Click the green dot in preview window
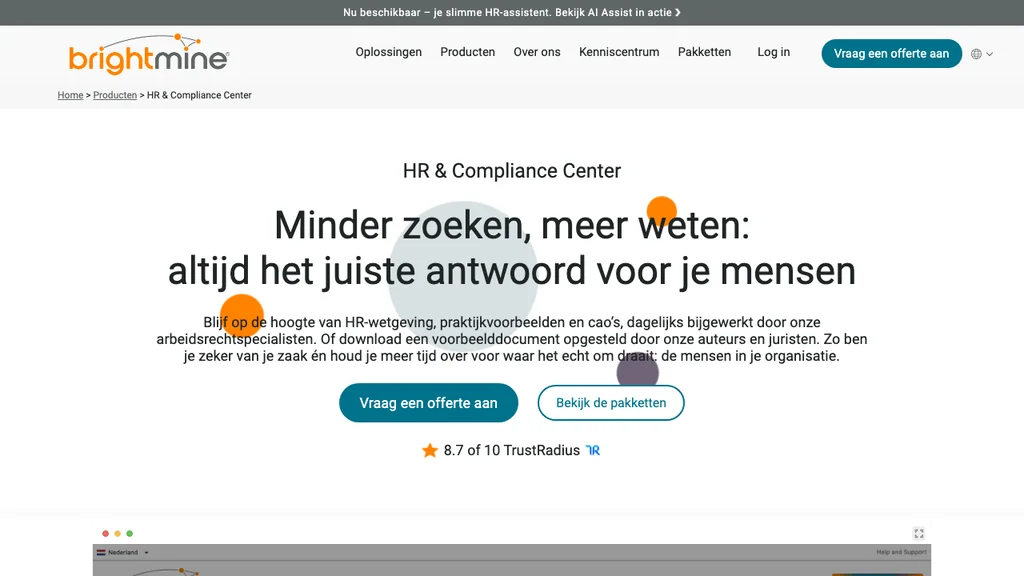This screenshot has height=576, width=1024. (x=129, y=534)
